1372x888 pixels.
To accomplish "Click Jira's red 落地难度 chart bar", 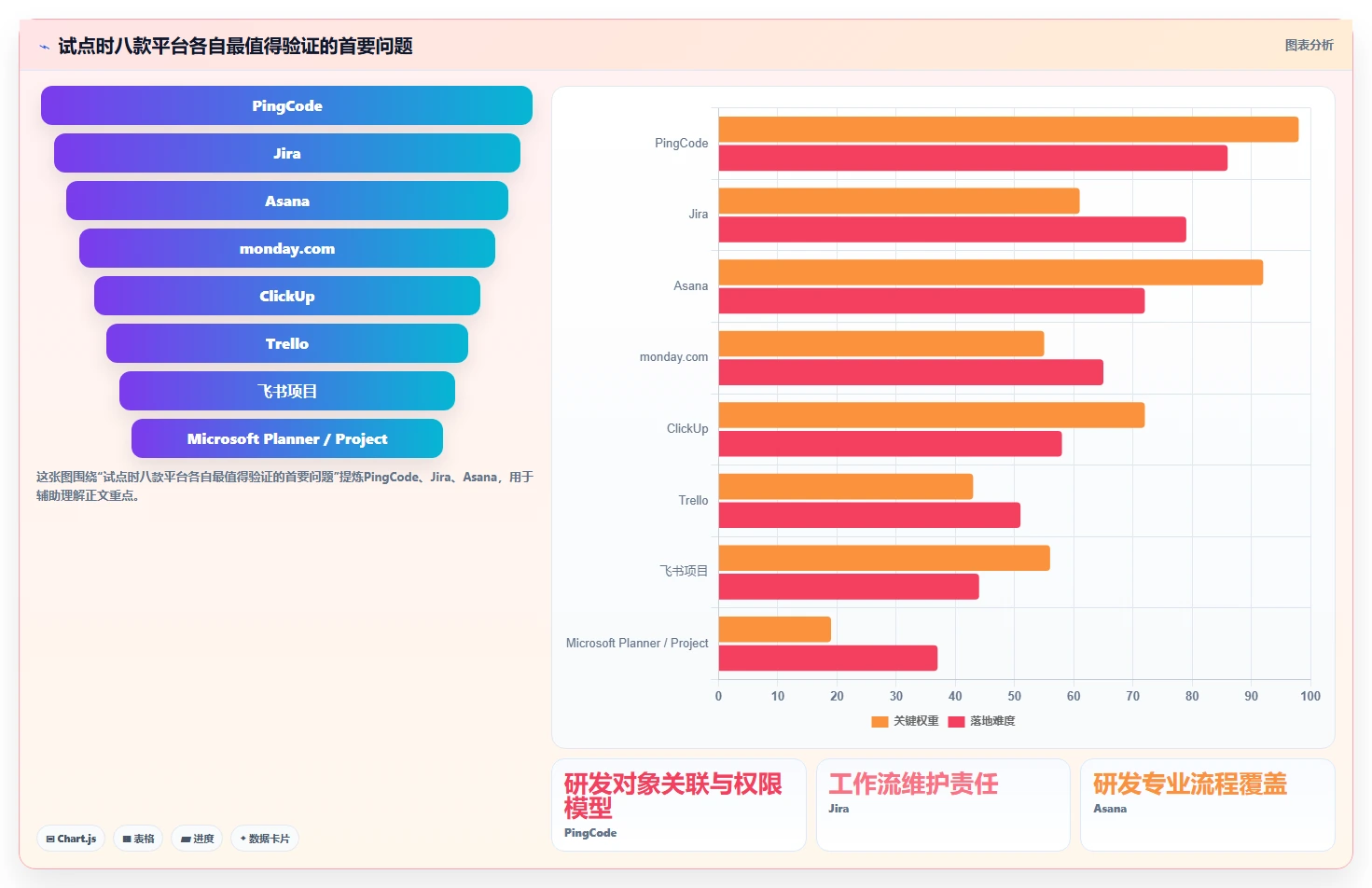I will click(x=952, y=229).
